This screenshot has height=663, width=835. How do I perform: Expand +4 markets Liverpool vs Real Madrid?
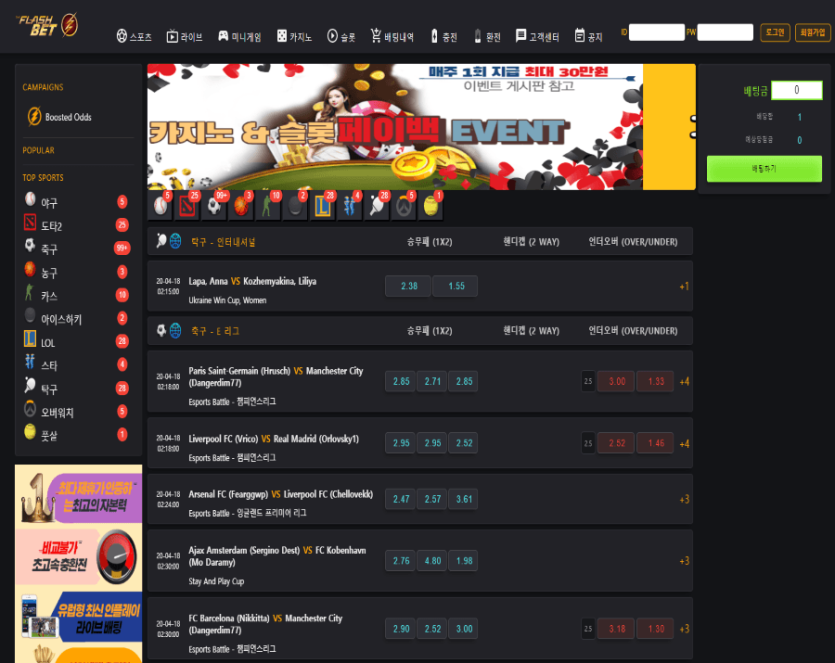pos(684,444)
